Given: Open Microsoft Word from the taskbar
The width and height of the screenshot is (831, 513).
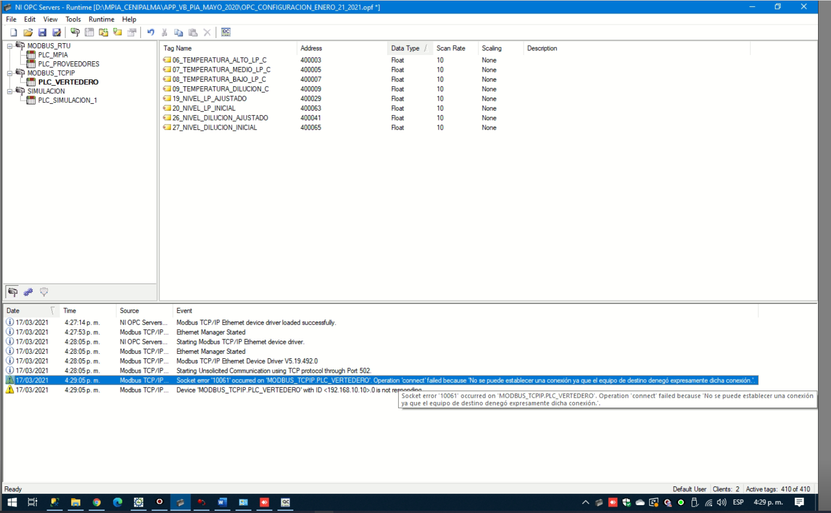Looking at the screenshot, I should [x=222, y=502].
